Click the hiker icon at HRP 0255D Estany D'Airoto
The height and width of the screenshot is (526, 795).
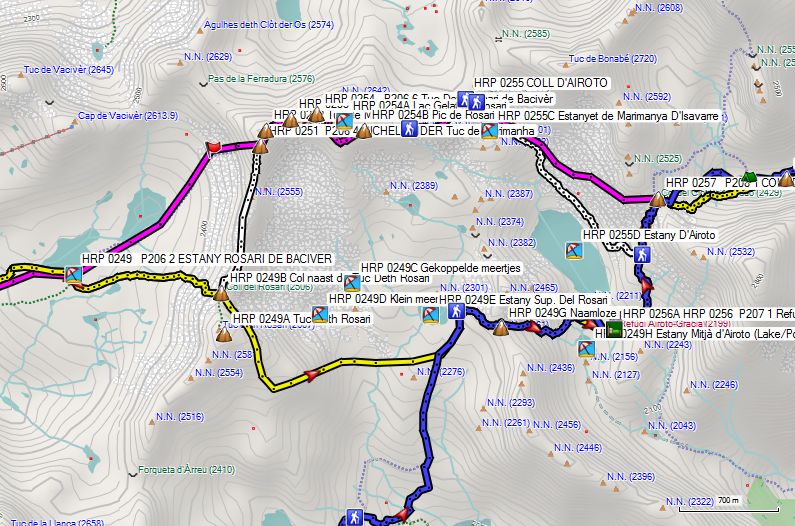pyautogui.click(x=643, y=254)
